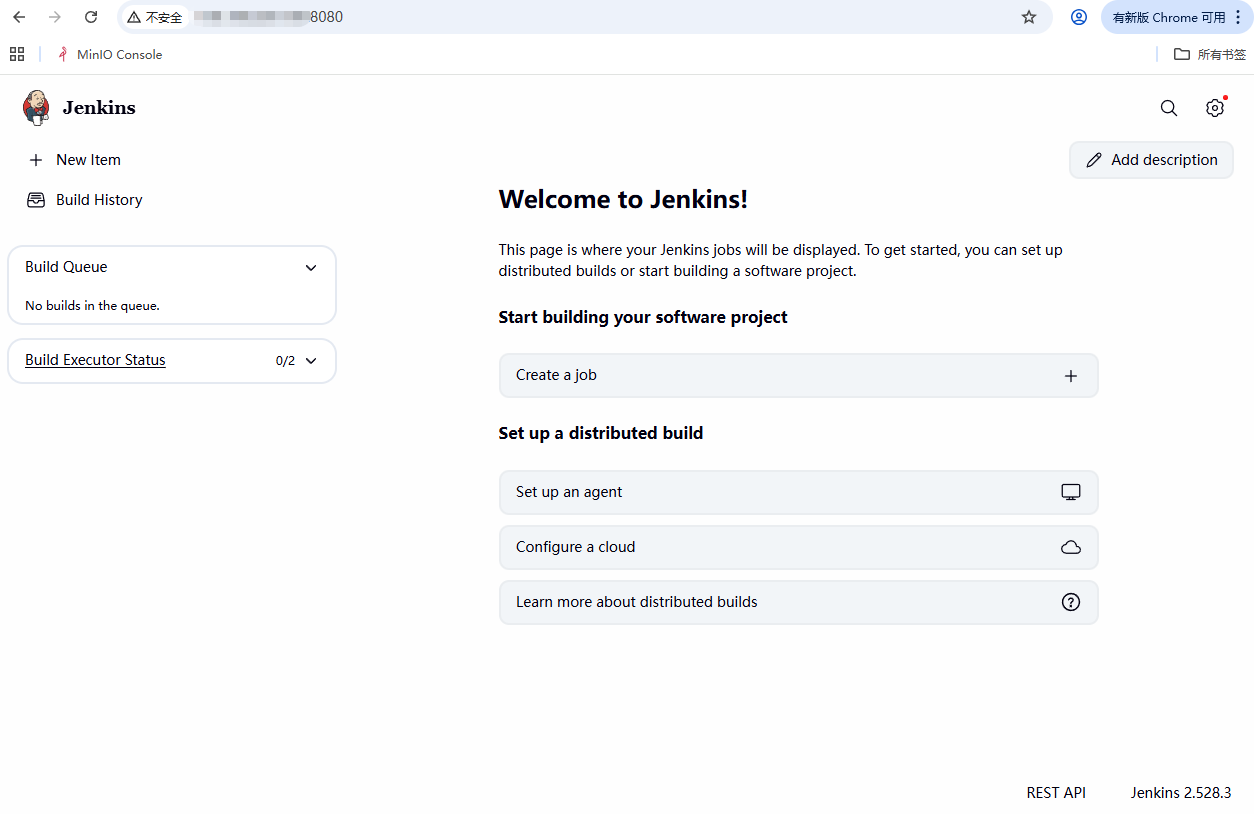1254x814 pixels.
Task: Click the cloud icon in Configure a cloud
Action: [1071, 547]
